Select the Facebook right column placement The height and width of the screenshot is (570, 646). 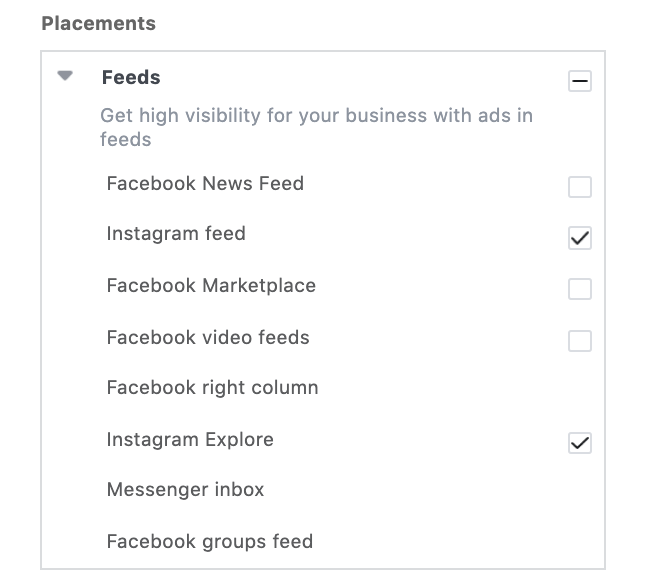pyautogui.click(x=212, y=388)
